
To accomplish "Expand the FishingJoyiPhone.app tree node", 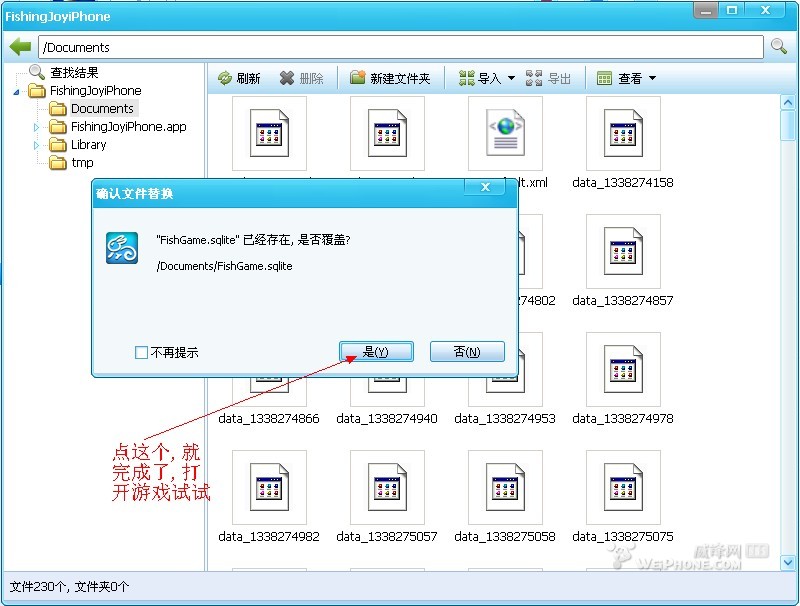I will tap(37, 127).
